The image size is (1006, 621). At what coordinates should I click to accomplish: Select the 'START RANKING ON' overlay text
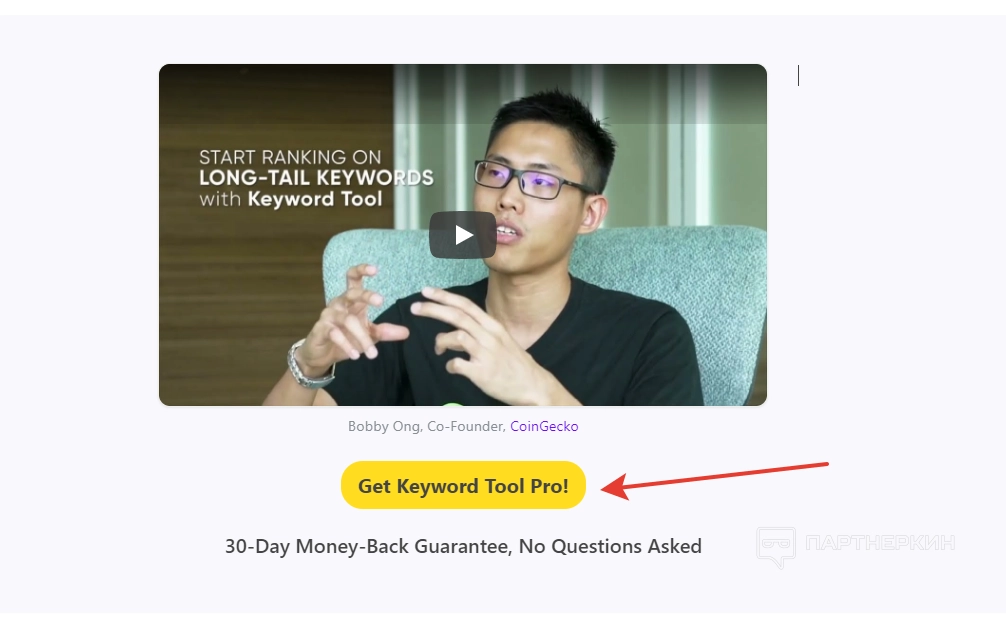point(290,157)
